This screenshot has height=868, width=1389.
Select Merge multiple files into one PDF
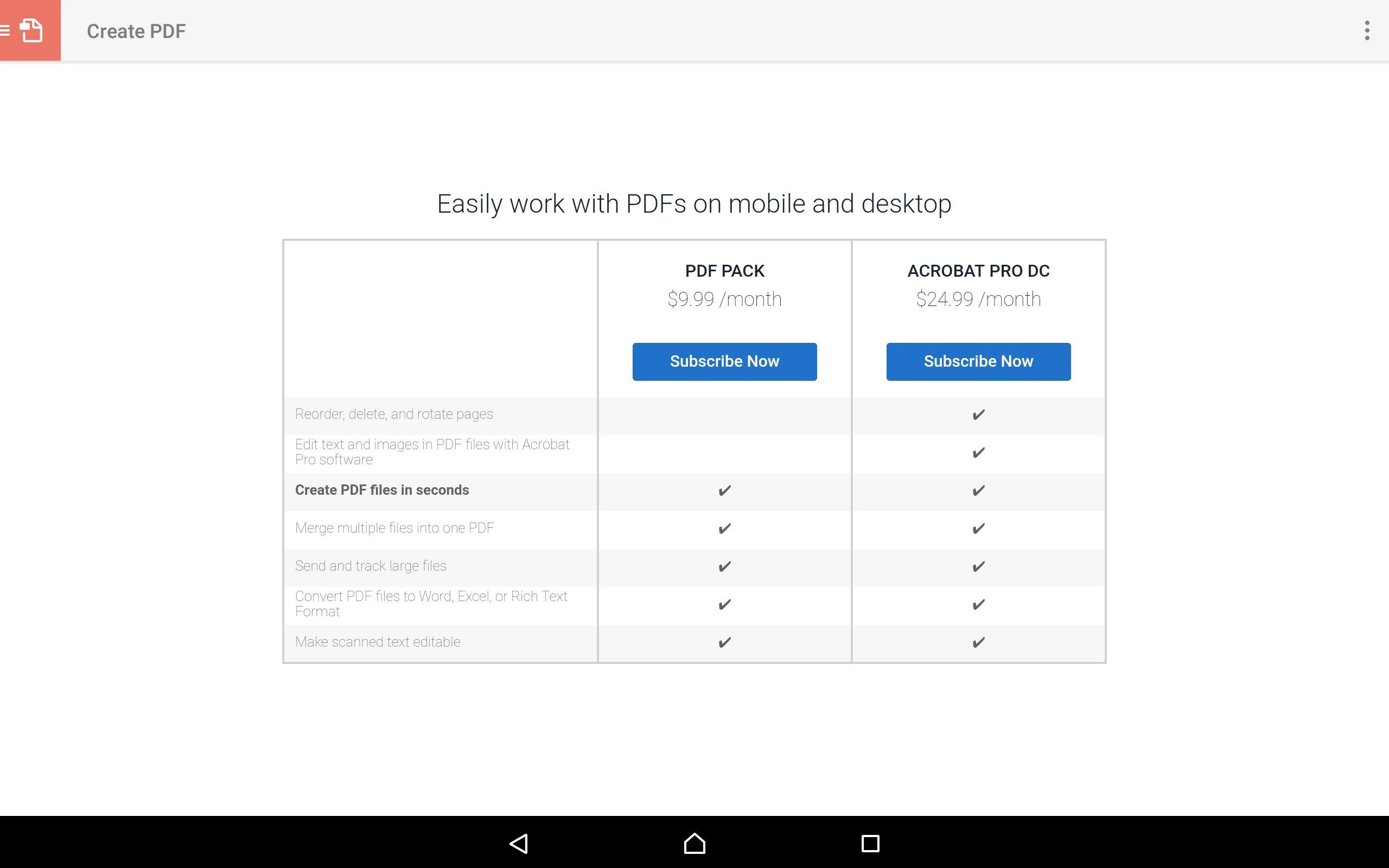point(394,527)
